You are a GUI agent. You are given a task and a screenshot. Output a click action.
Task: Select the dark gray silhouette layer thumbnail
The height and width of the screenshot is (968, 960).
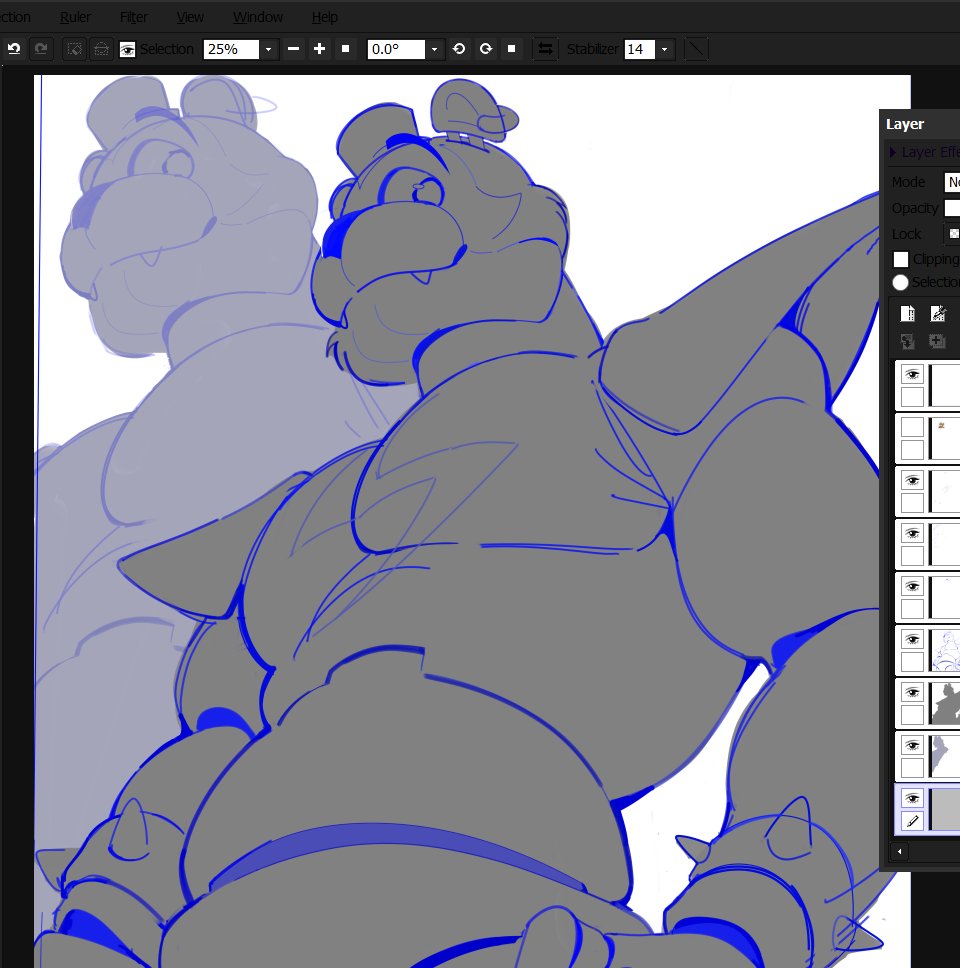[945, 704]
